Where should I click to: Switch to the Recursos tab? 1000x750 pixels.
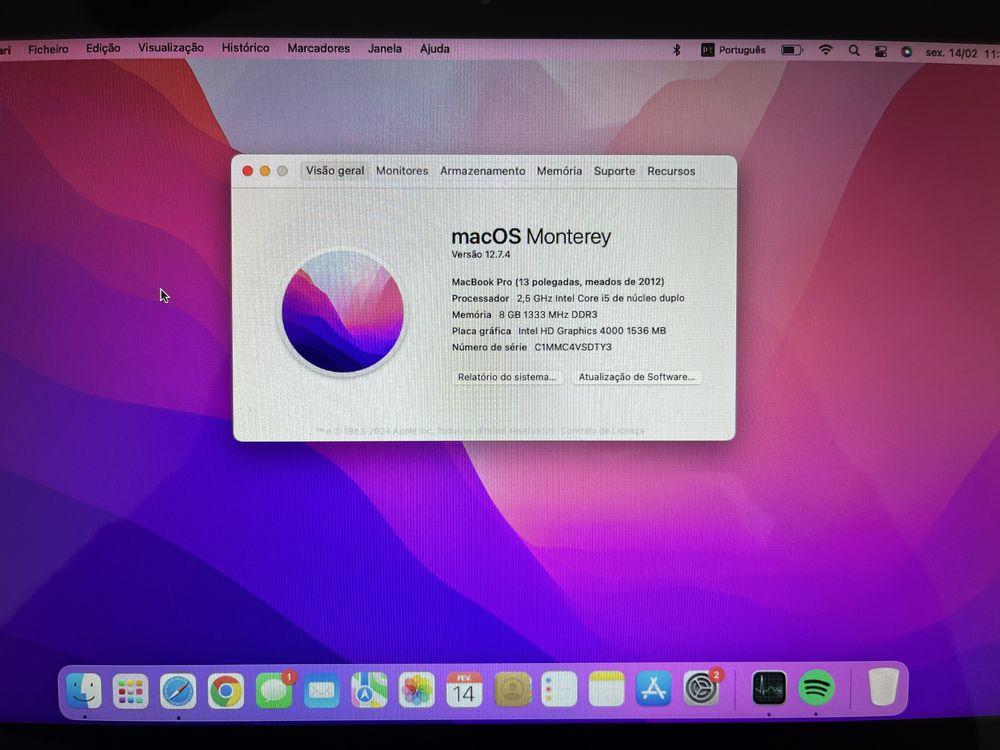coord(672,171)
